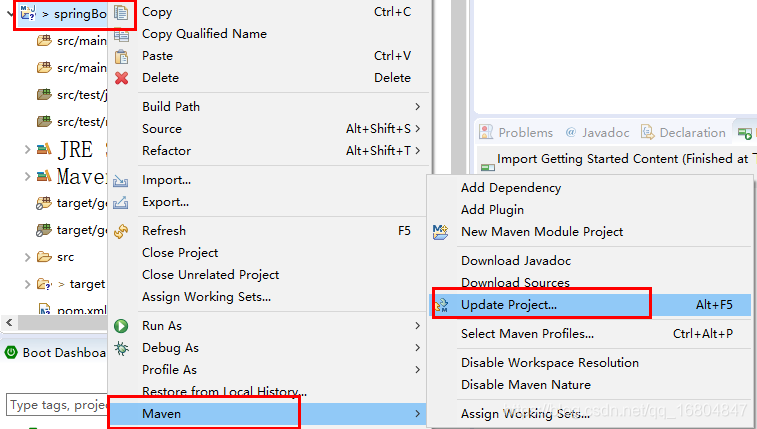757x429 pixels.
Task: Click the src folder icon
Action: coord(44,257)
